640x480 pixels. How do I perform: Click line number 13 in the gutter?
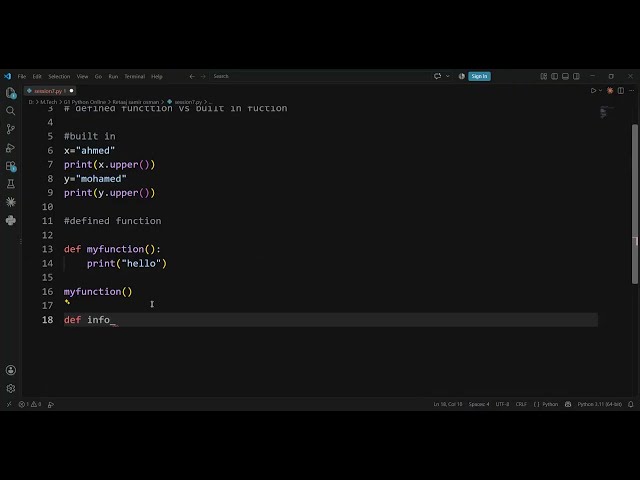47,249
